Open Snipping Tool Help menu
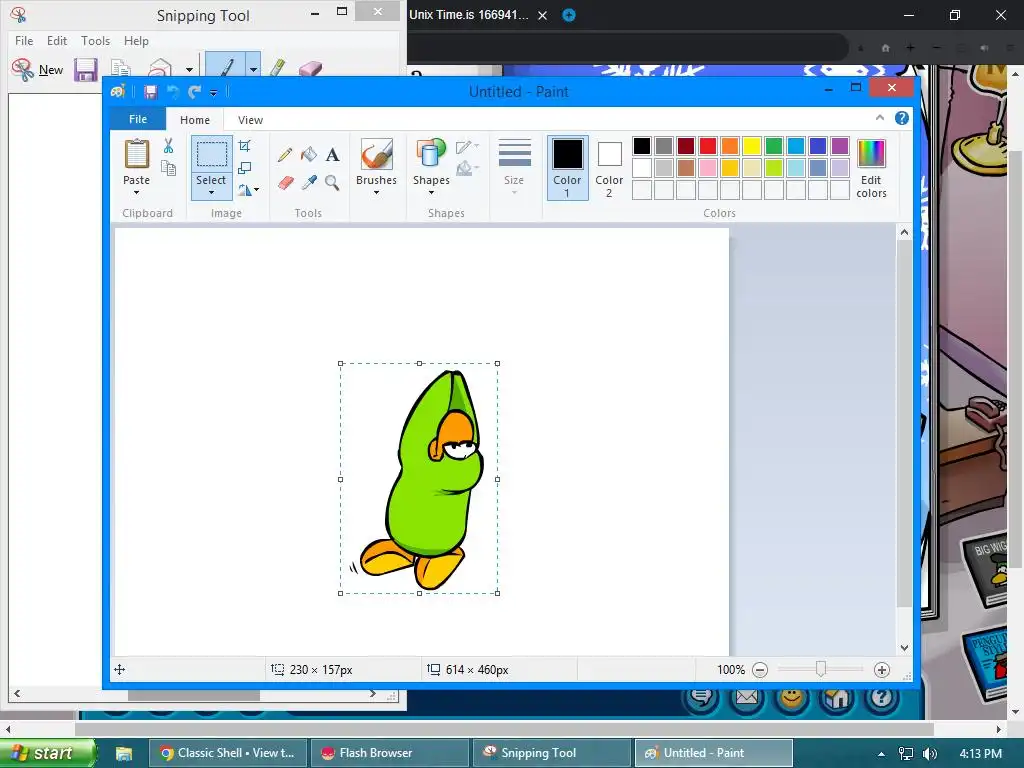1024x768 pixels. [136, 40]
